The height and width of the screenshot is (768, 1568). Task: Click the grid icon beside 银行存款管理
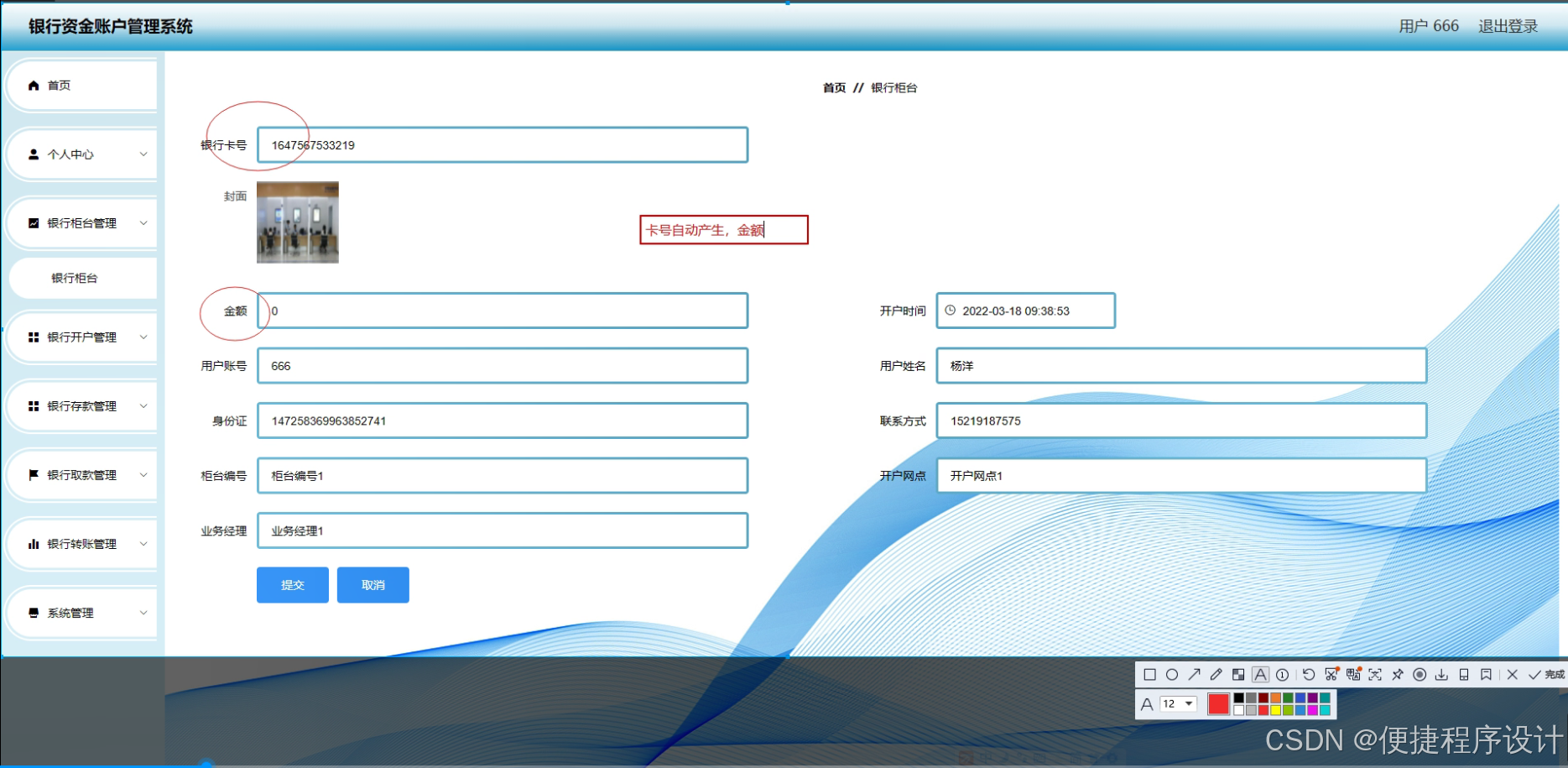[34, 405]
